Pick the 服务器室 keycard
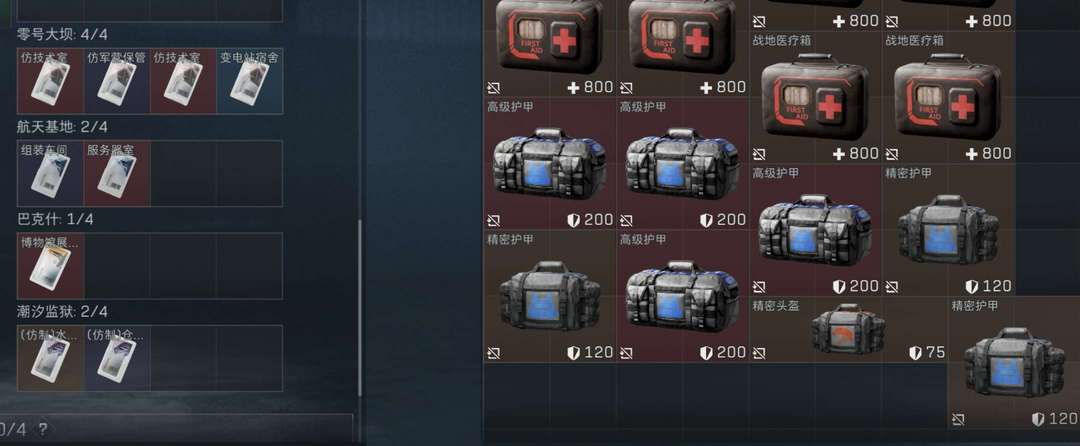The image size is (1080, 446). click(x=116, y=173)
